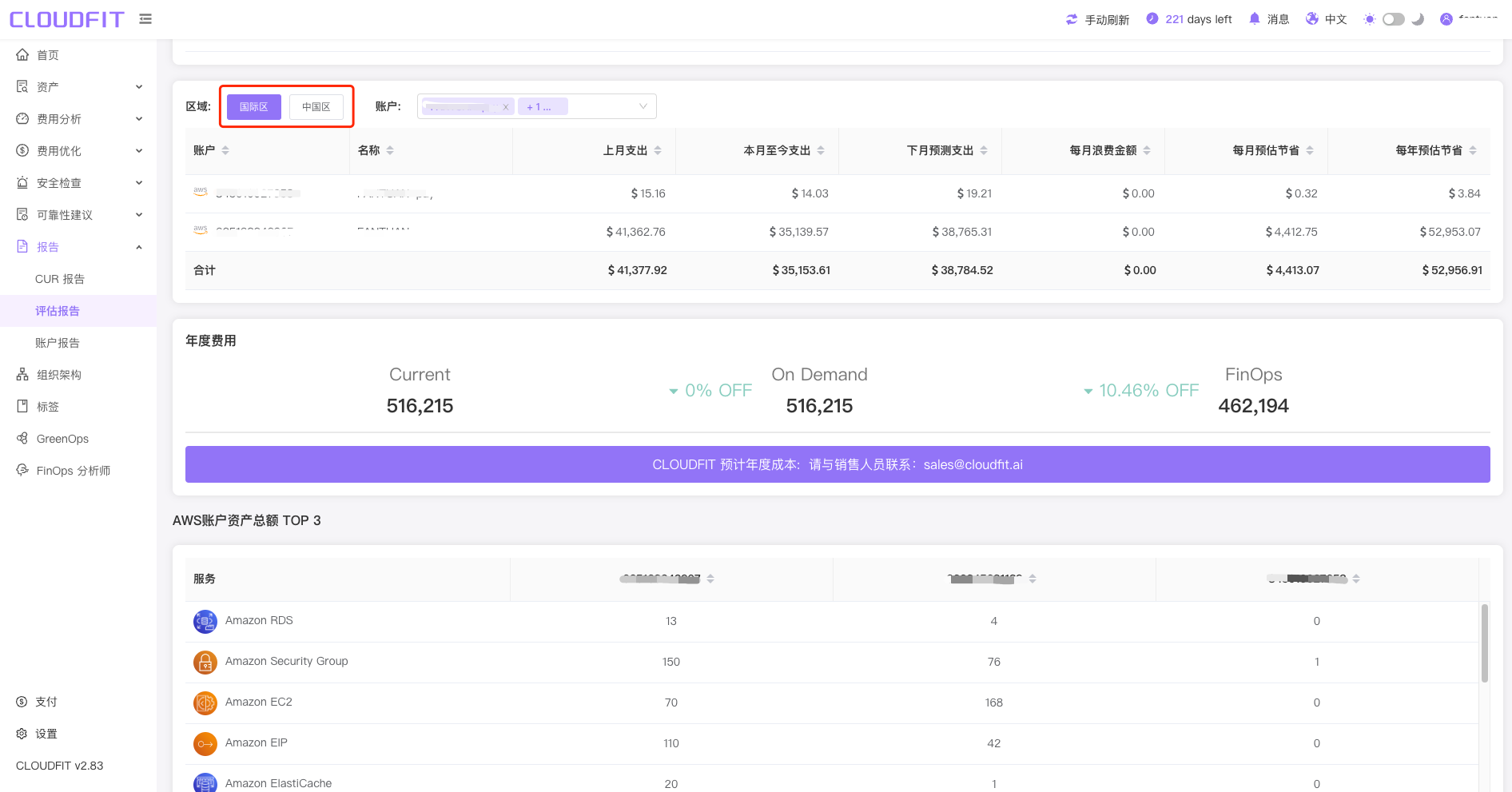Image resolution: width=1512 pixels, height=792 pixels.
Task: Toggle the dark mode switch
Action: click(1394, 19)
